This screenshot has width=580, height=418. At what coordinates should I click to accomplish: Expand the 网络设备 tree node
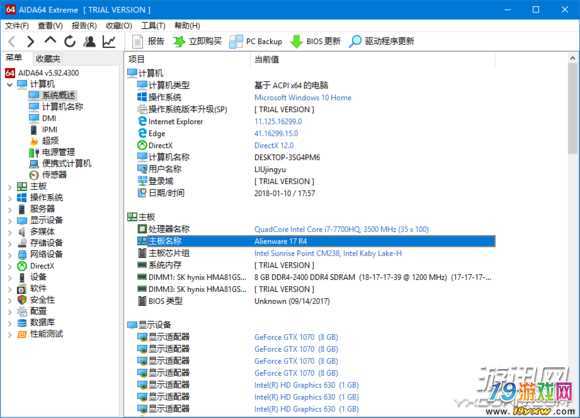click(x=10, y=255)
